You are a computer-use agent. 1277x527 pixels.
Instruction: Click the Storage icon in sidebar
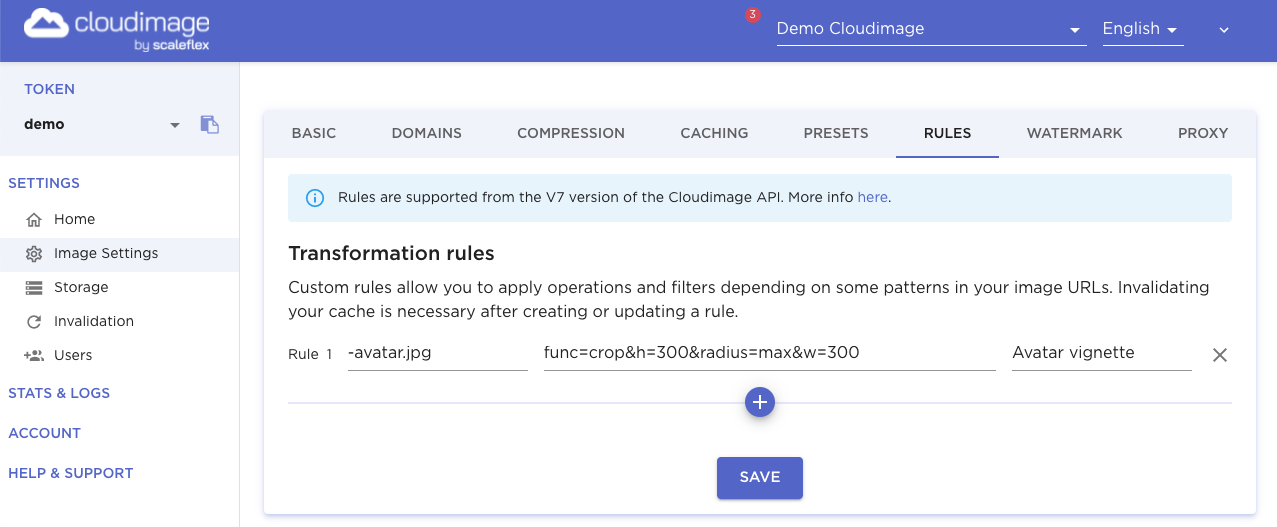(34, 287)
